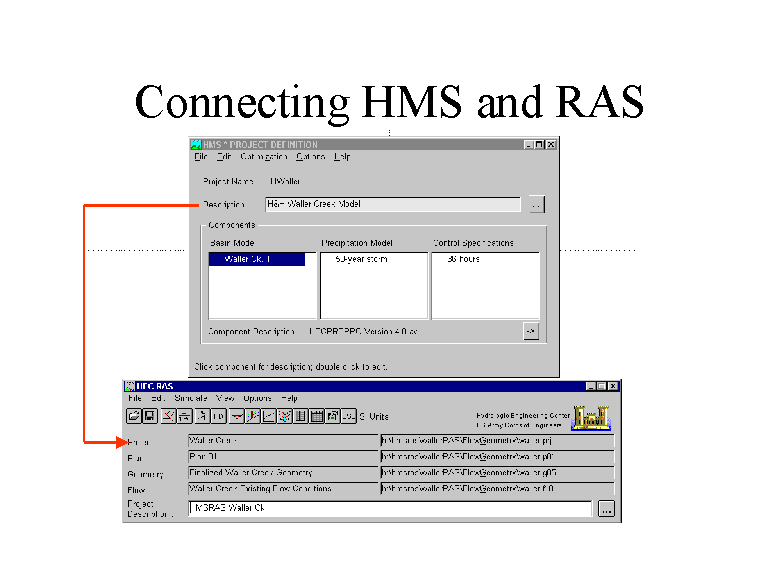Screen dimensions: 768x576
Task: Click the view cross sections icon in HEC-RAS
Action: pos(253,416)
